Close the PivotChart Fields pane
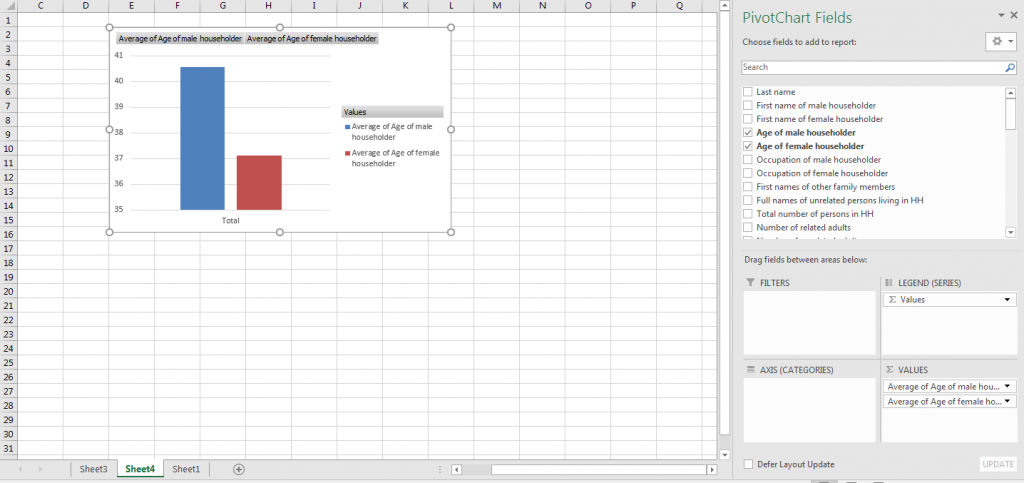 [x=1014, y=15]
